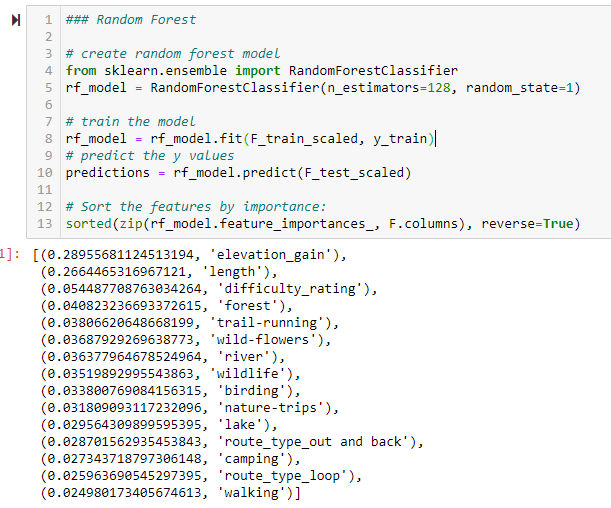611x508 pixels.
Task: Click the 'wildlife' output row
Action: (170, 374)
